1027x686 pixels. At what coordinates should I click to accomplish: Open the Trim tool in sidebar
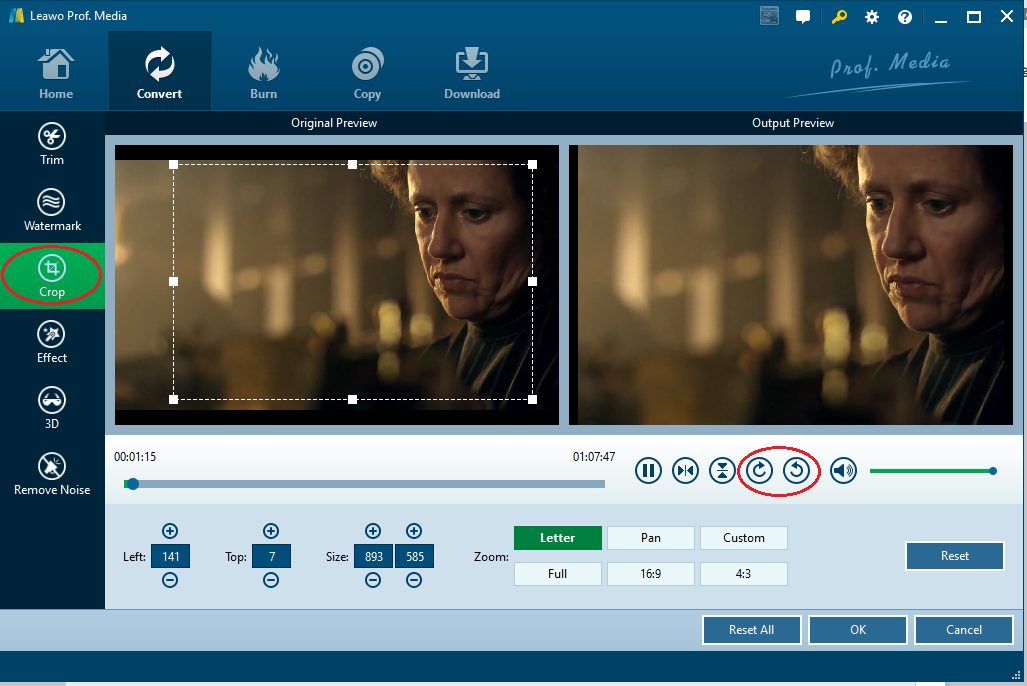coord(52,144)
